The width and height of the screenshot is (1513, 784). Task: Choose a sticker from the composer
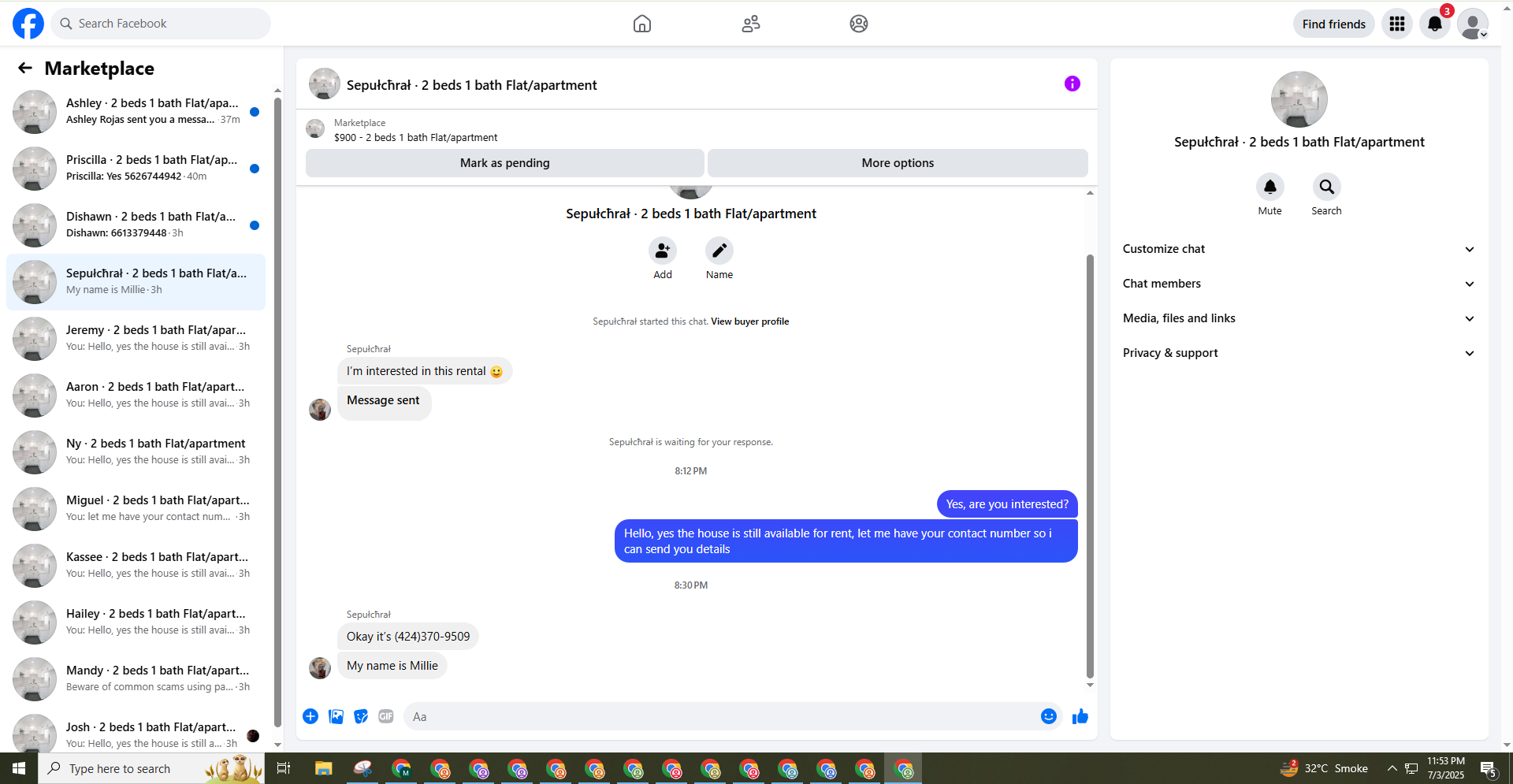click(361, 716)
